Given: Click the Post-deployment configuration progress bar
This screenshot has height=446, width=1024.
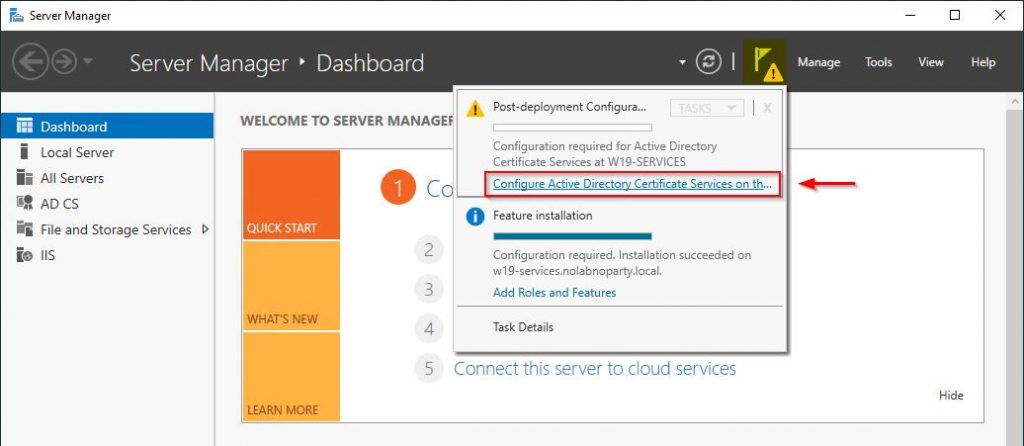Looking at the screenshot, I should click(572, 127).
